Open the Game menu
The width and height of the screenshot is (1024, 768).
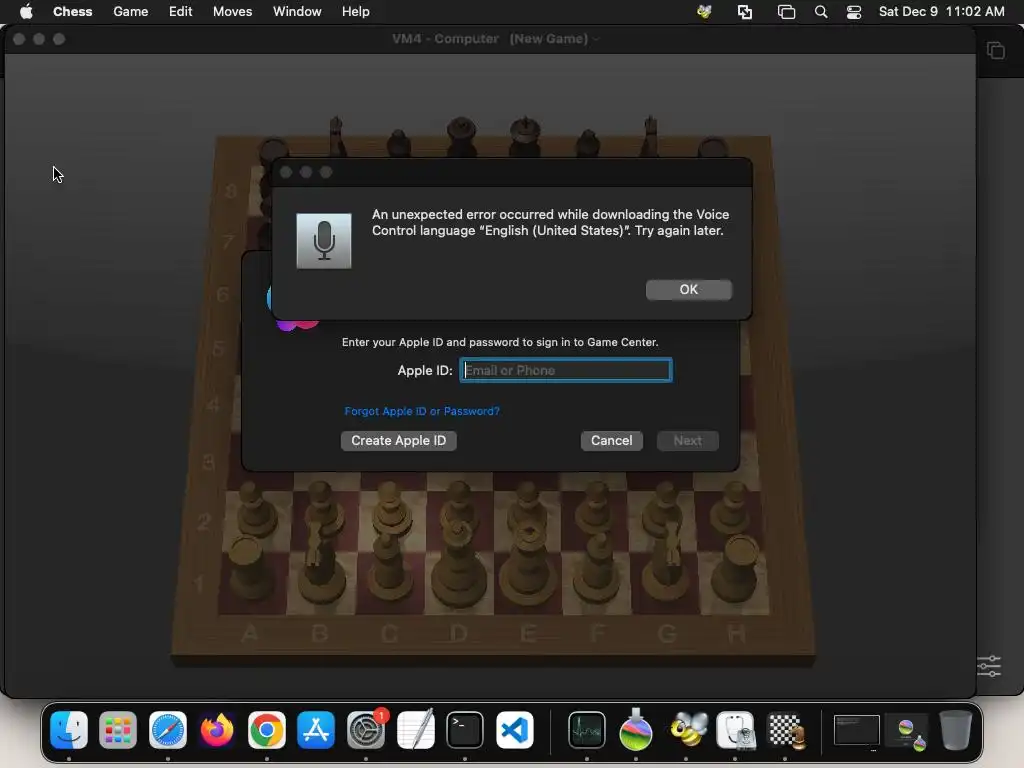pyautogui.click(x=131, y=12)
